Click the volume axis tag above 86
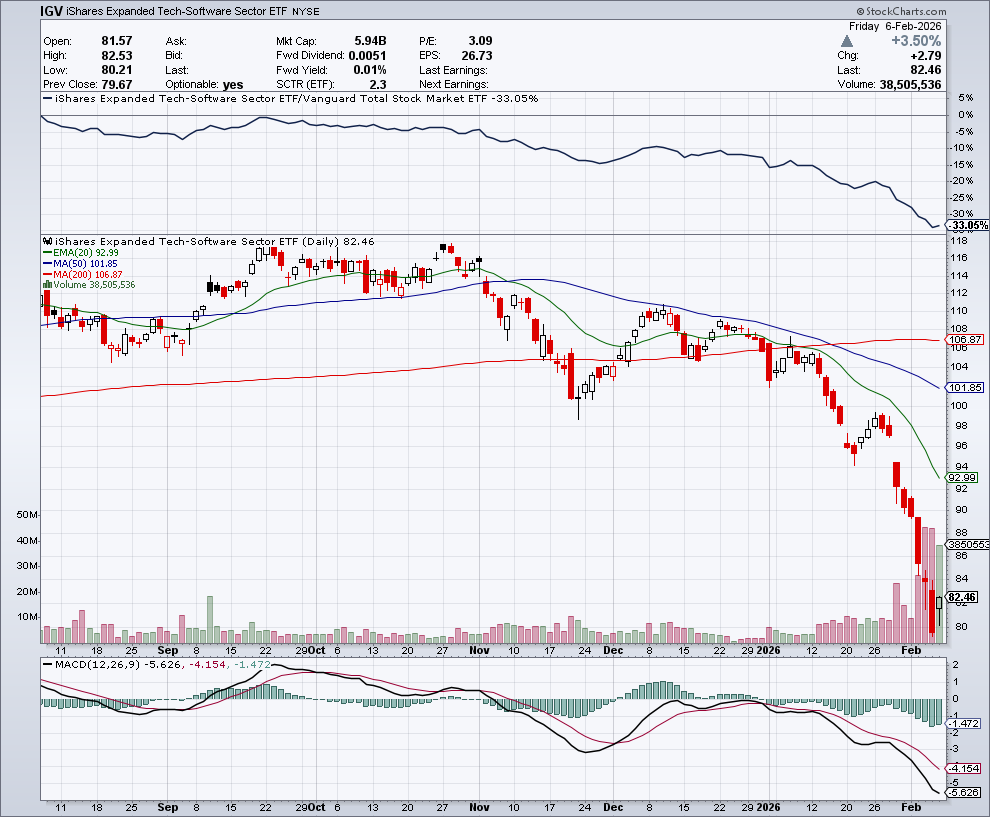 tap(968, 544)
